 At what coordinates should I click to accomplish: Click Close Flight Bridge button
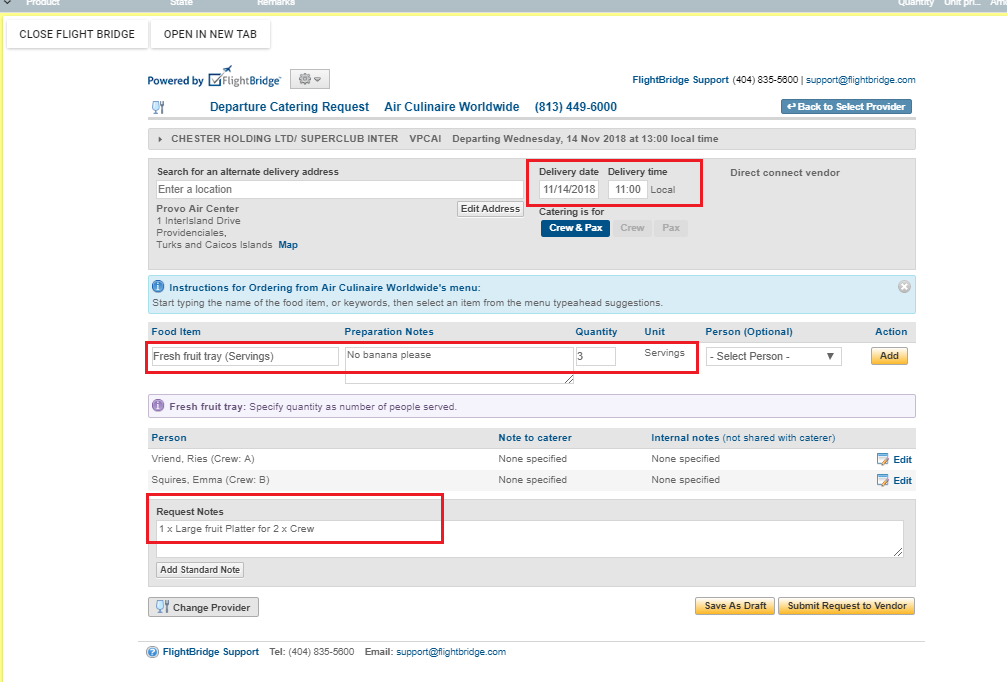tap(77, 34)
